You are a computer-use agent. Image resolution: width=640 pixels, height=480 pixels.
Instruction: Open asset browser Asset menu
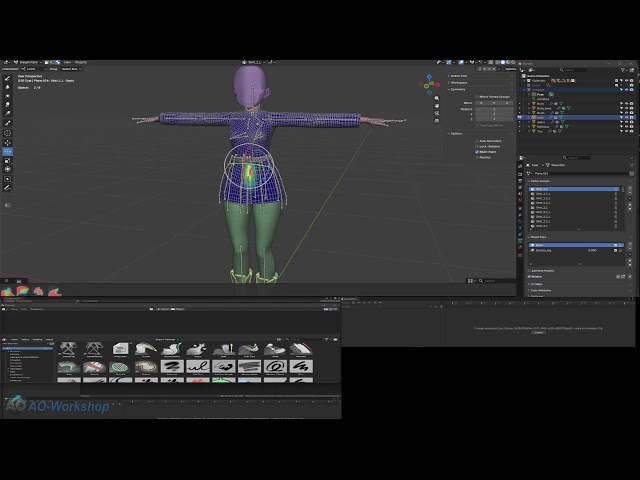click(49, 340)
